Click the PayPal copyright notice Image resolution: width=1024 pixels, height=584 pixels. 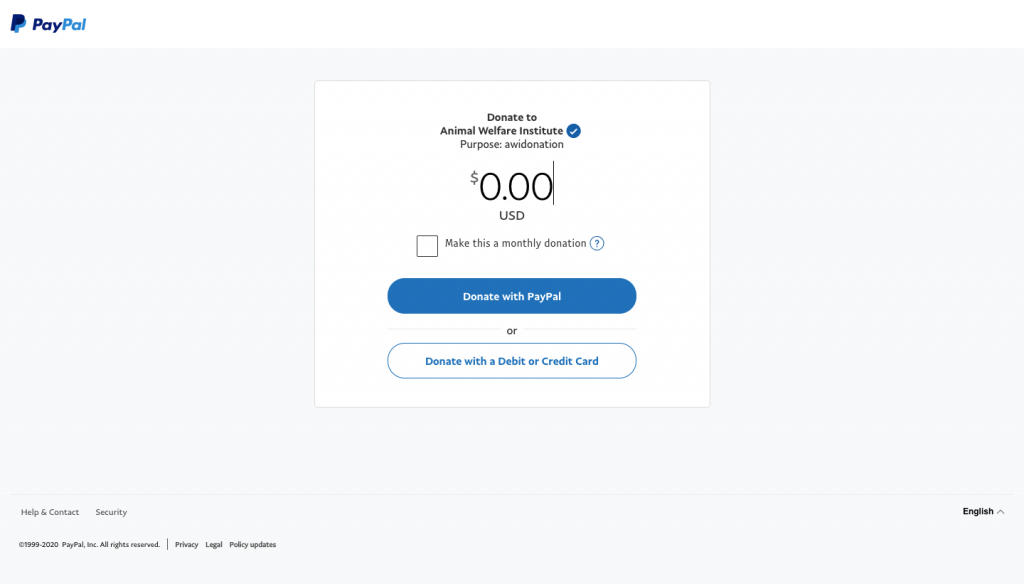point(88,544)
